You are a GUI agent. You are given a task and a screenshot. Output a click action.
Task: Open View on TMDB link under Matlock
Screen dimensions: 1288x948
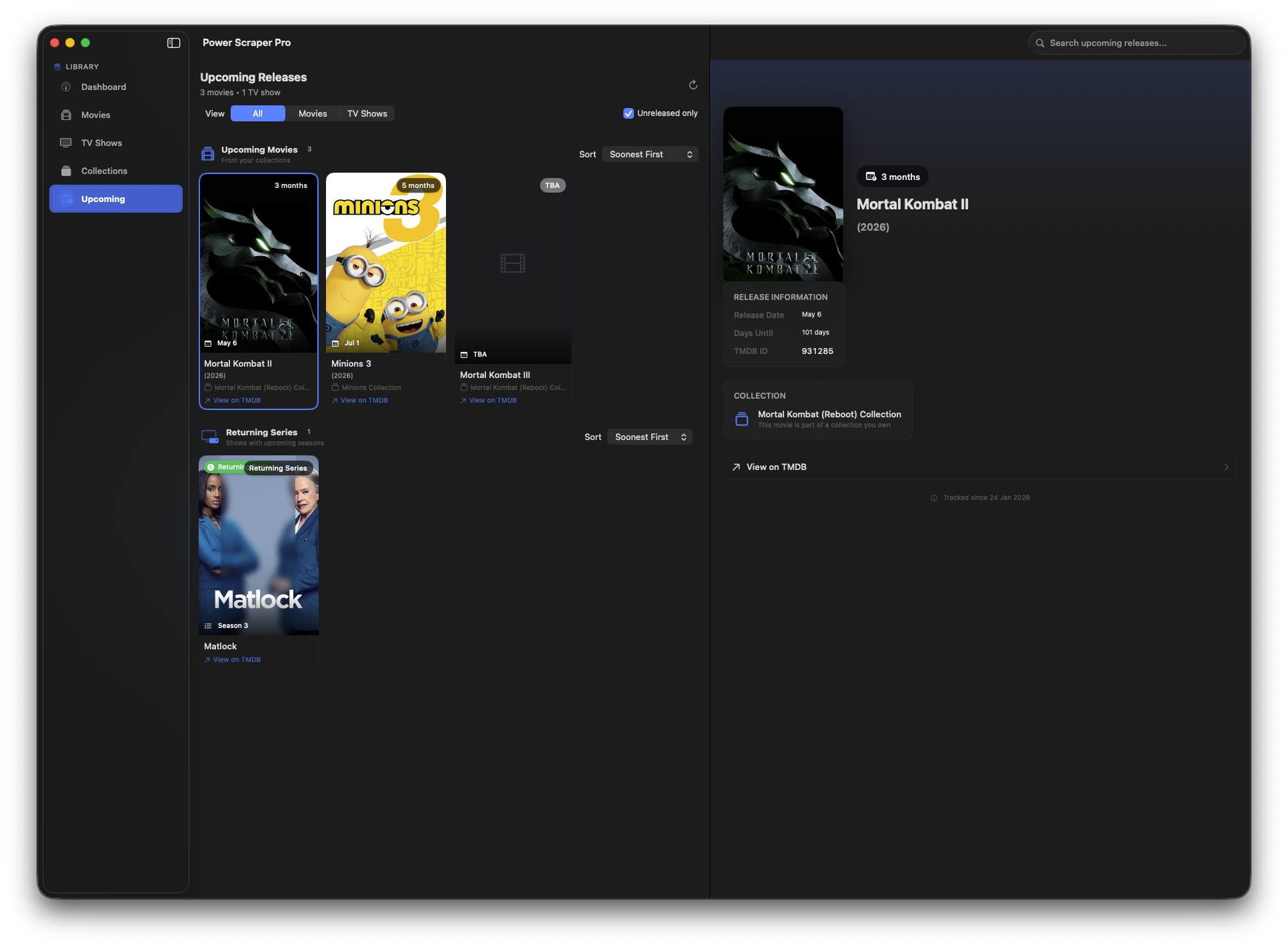point(236,659)
